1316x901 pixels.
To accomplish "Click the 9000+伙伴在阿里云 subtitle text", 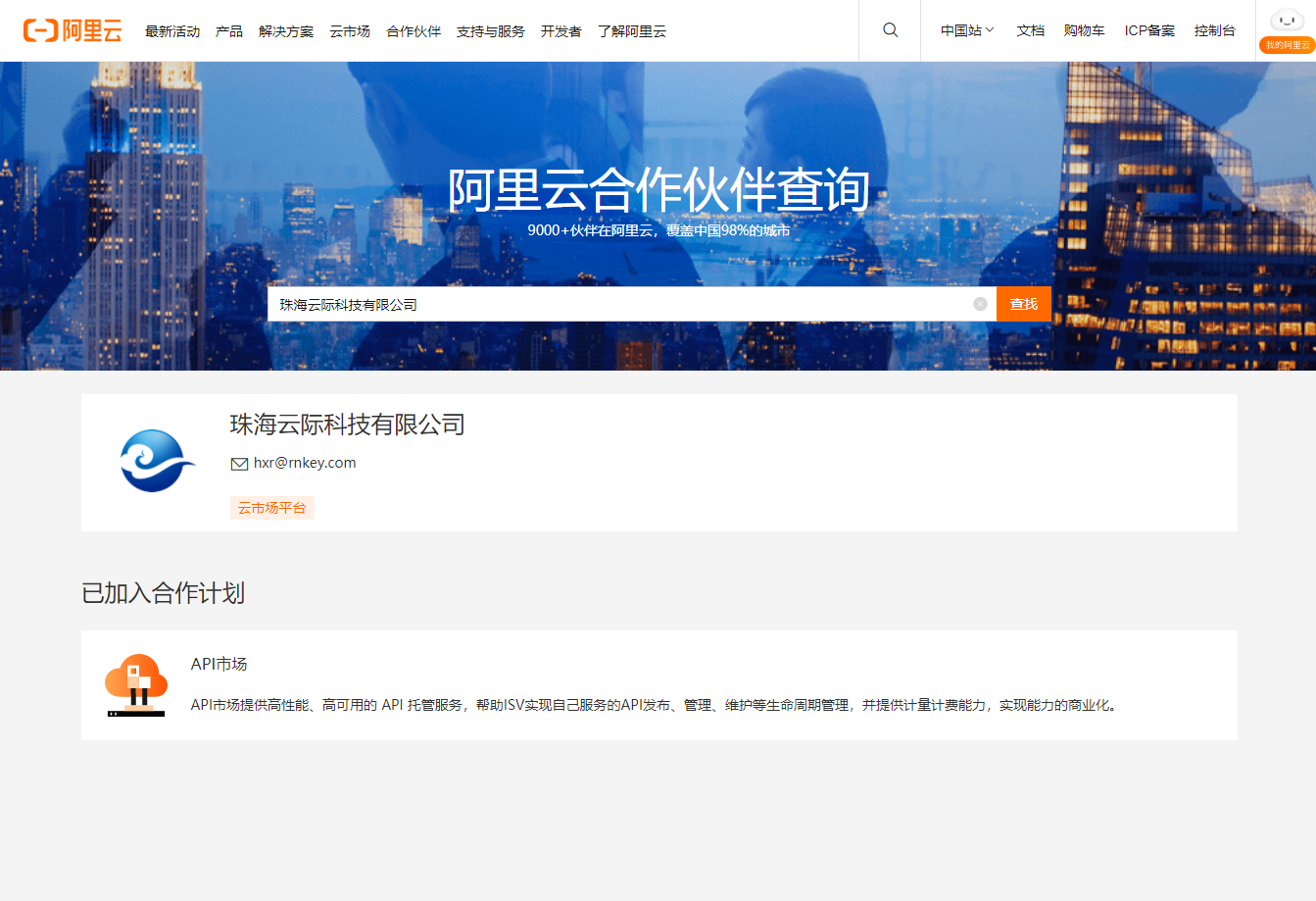I will [658, 230].
